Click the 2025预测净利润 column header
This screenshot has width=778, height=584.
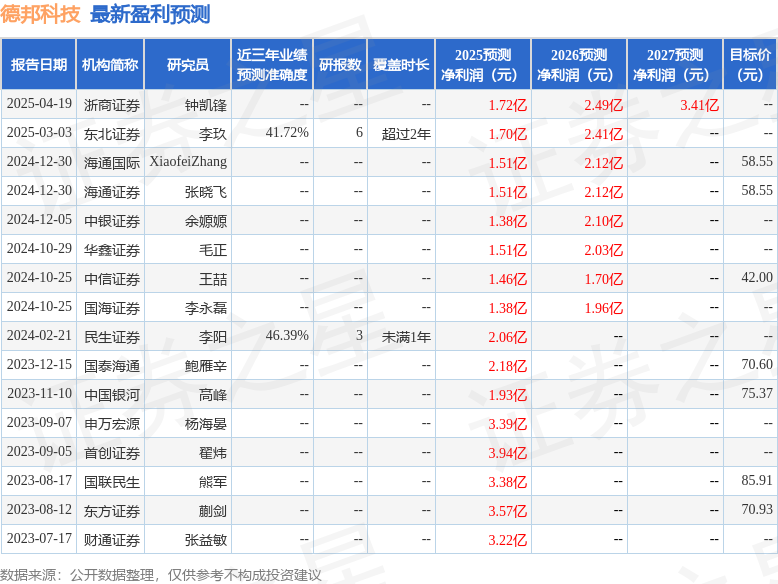(x=483, y=65)
